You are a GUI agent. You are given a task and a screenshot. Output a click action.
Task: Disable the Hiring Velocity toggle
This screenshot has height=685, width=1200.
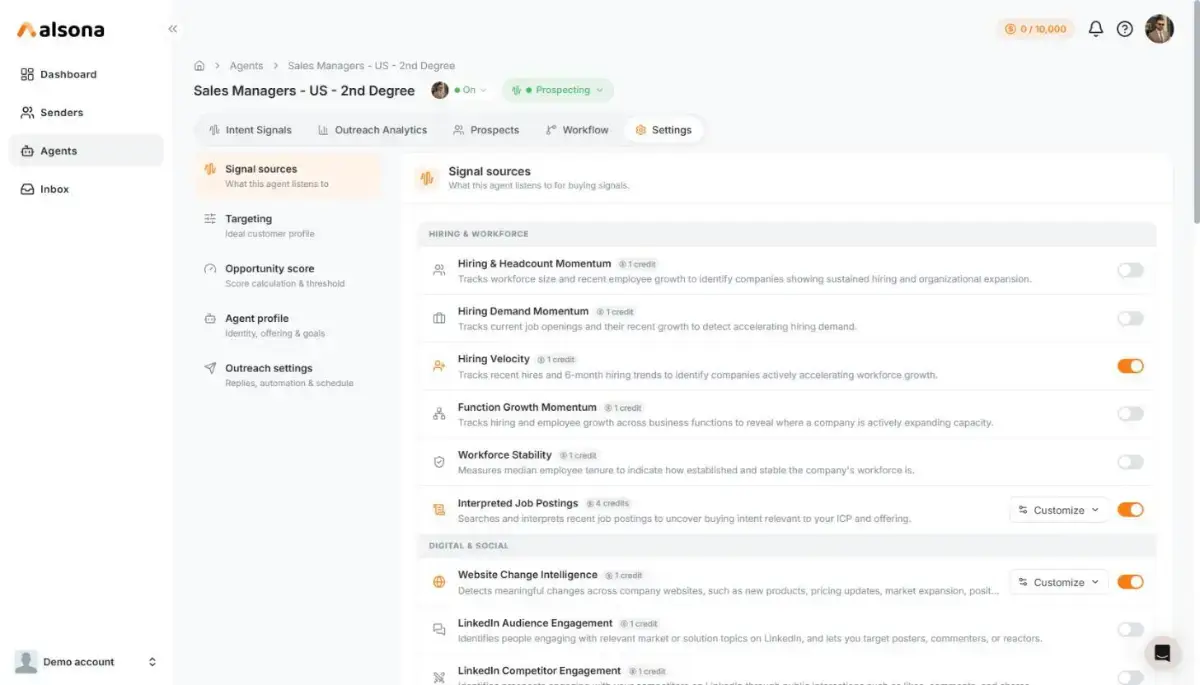pyautogui.click(x=1130, y=366)
